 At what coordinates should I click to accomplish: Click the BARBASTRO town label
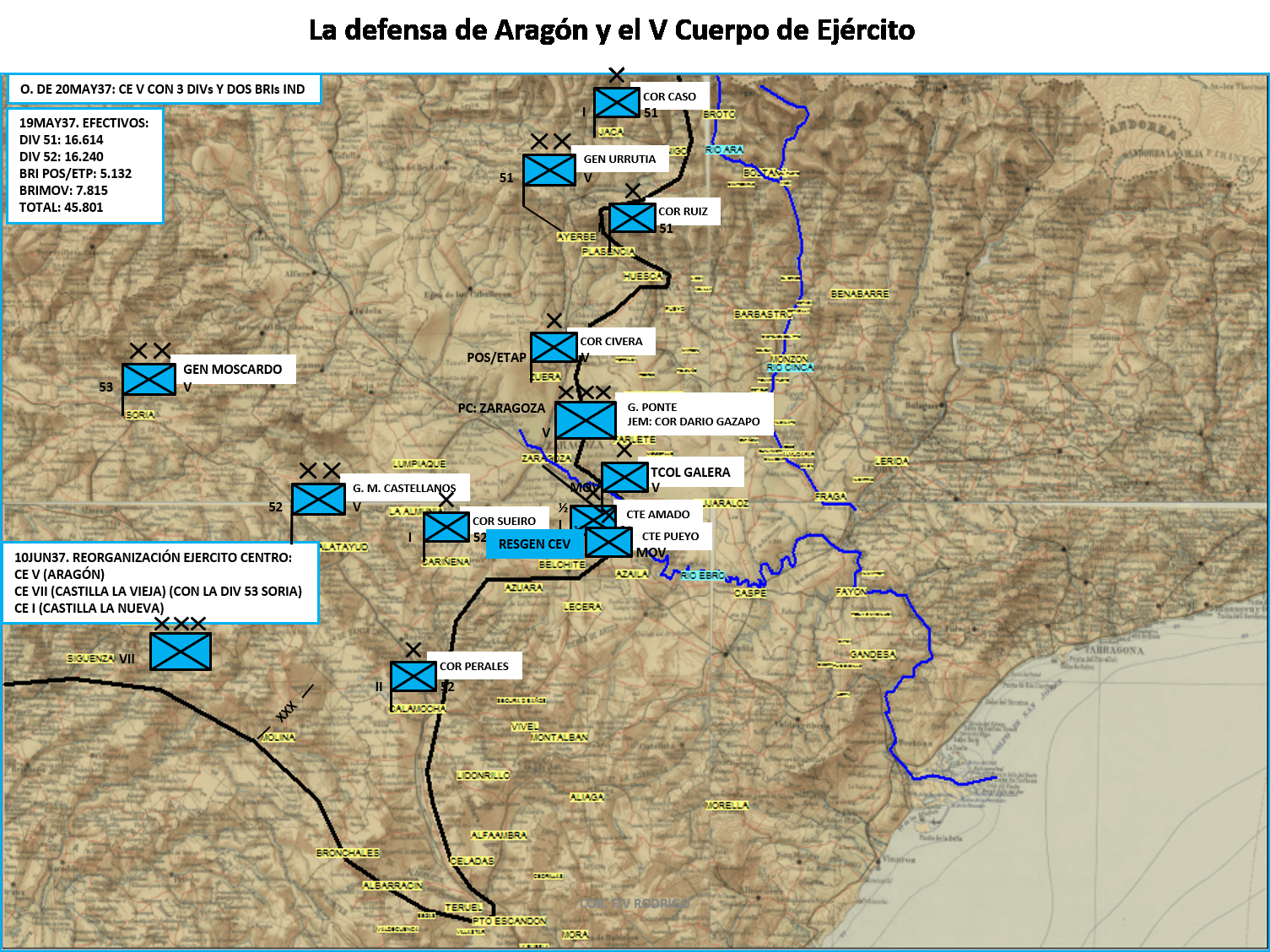(x=764, y=314)
